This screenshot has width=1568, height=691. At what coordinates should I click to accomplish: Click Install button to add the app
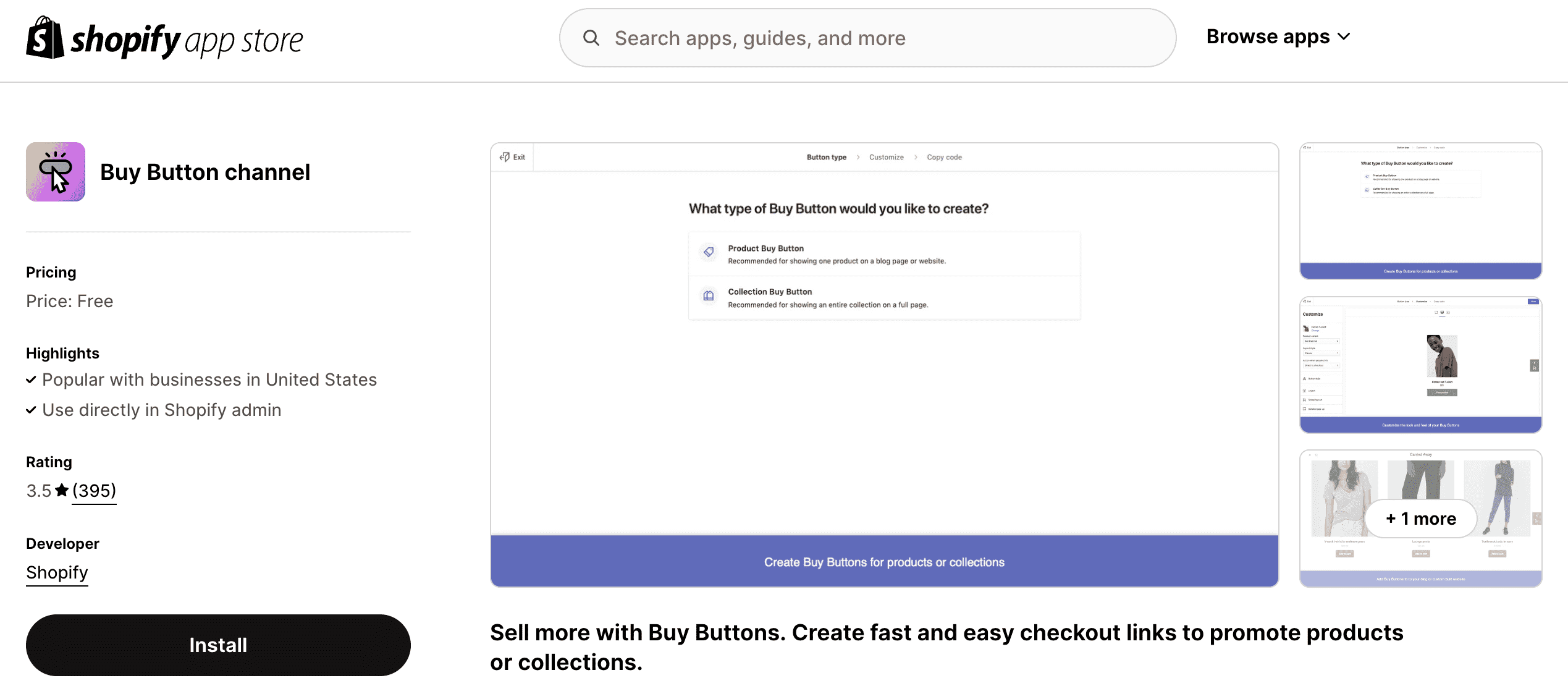click(218, 645)
